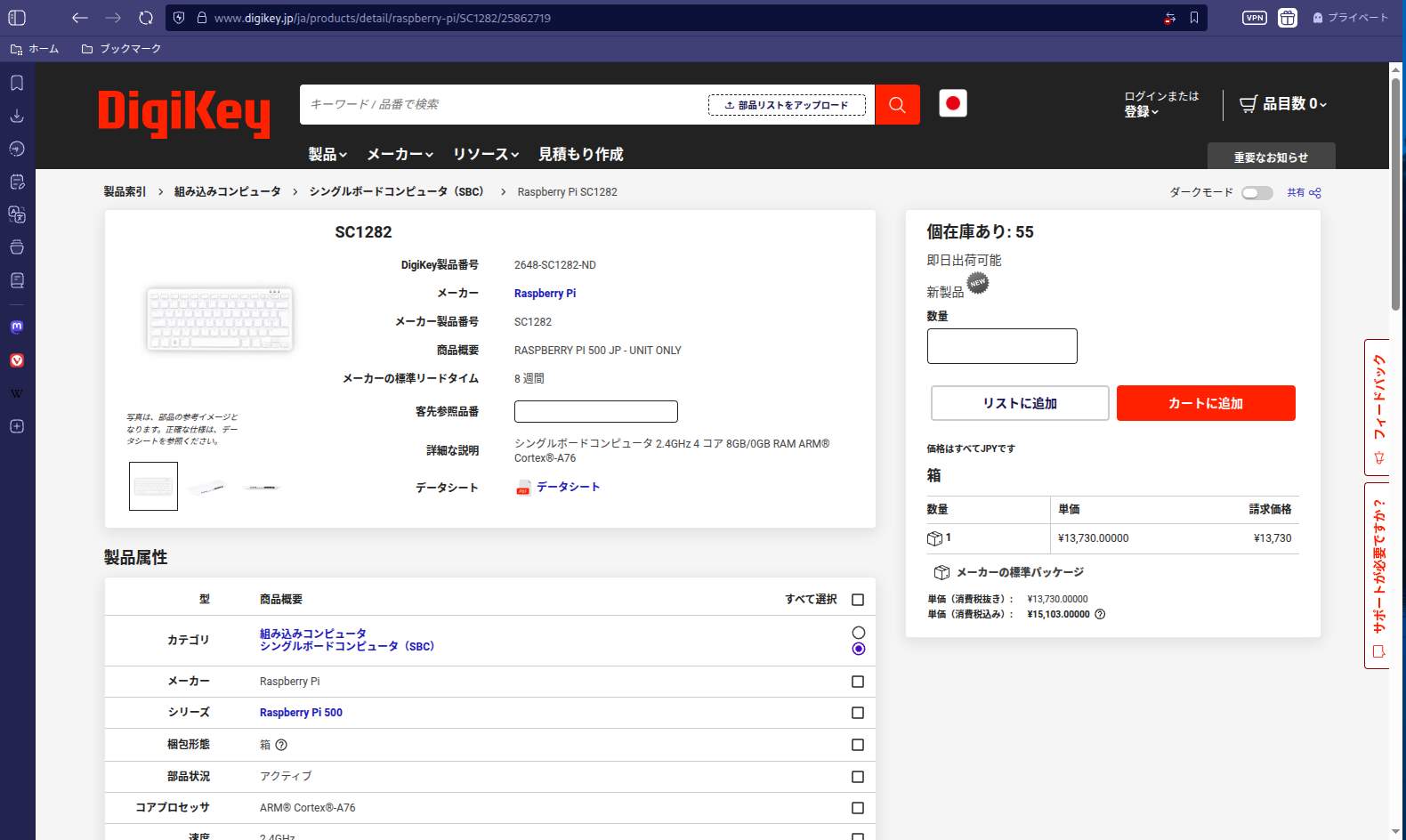Click リストに追加 button
Screen dimensions: 1406x840
pos(1020,403)
